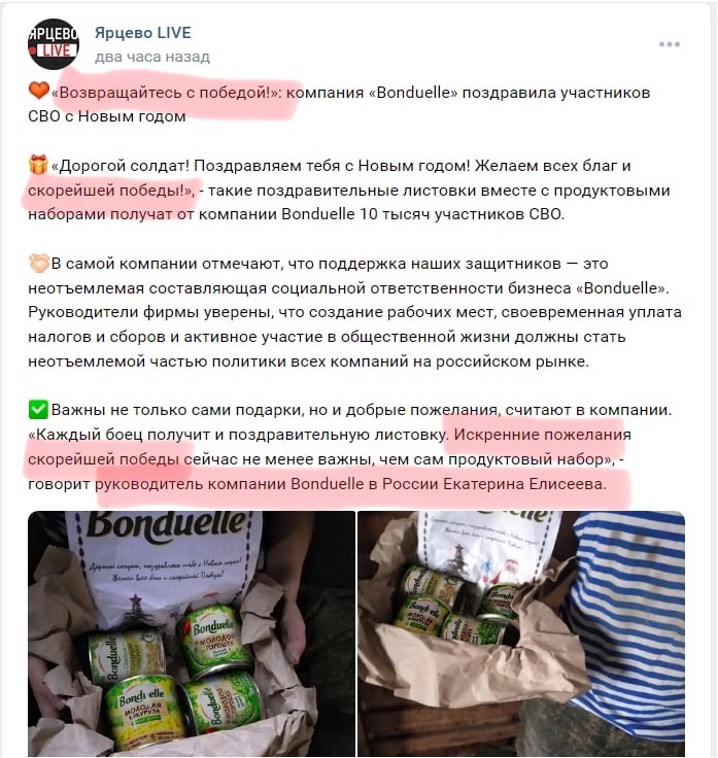Click the green checkmark emoji
718x758 pixels.
38,409
